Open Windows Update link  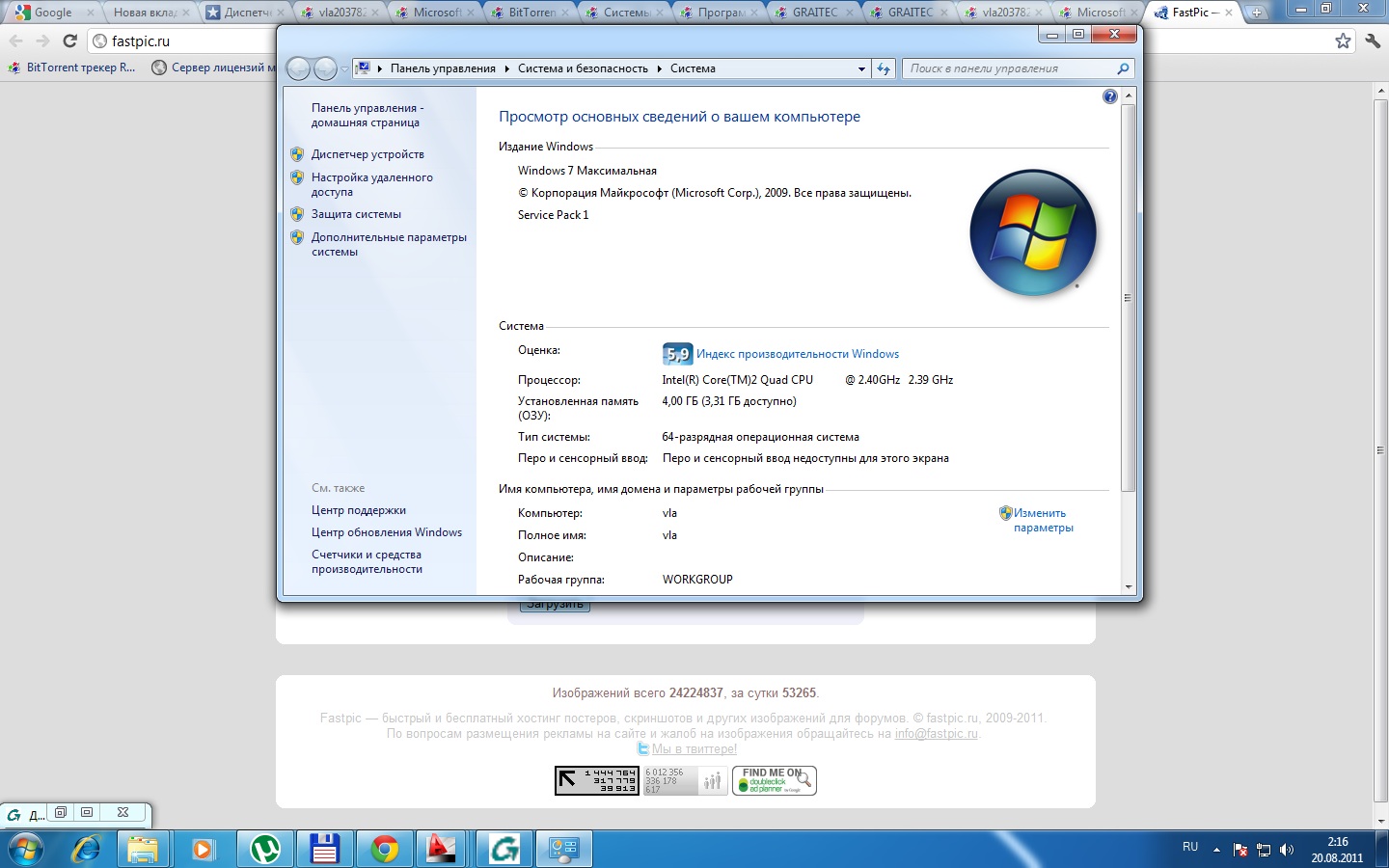[387, 532]
